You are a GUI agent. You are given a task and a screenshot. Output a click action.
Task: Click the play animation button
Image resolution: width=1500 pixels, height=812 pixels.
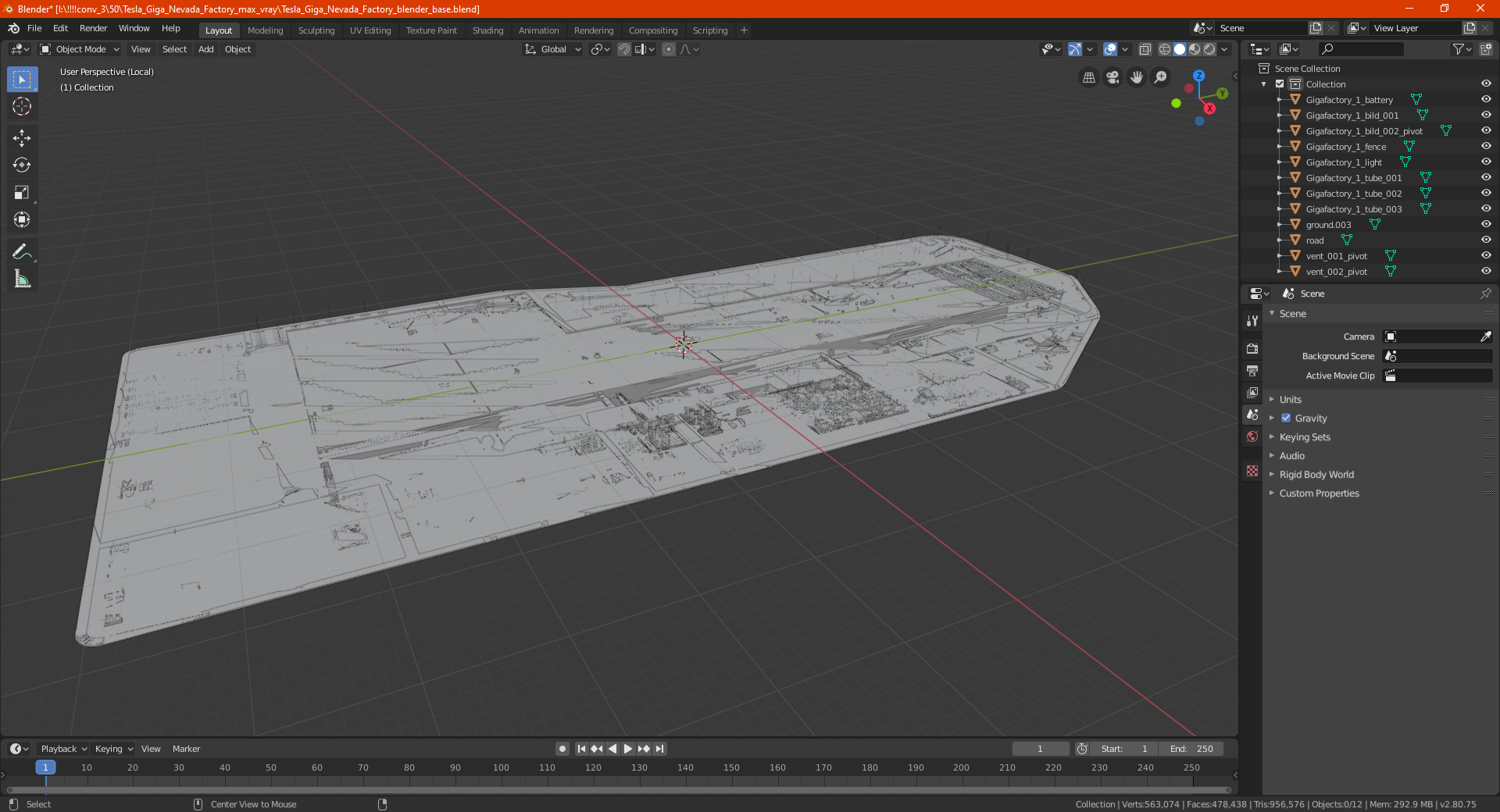(627, 749)
